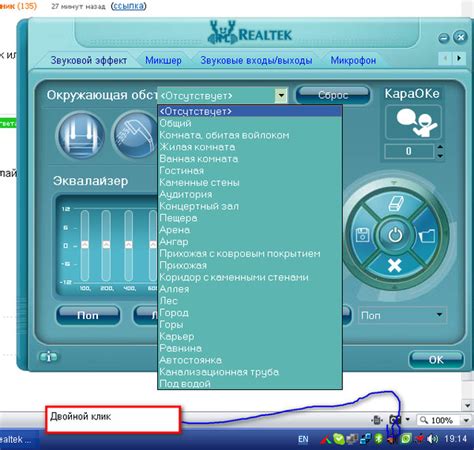
Task: Click the shower bathroom environment icon
Action: (135, 135)
